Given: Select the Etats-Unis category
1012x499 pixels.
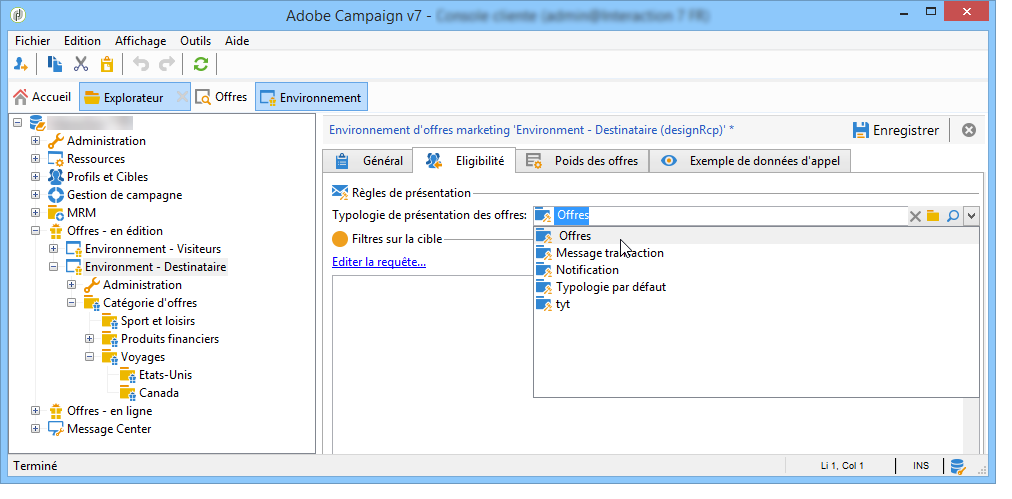Looking at the screenshot, I should pos(165,375).
